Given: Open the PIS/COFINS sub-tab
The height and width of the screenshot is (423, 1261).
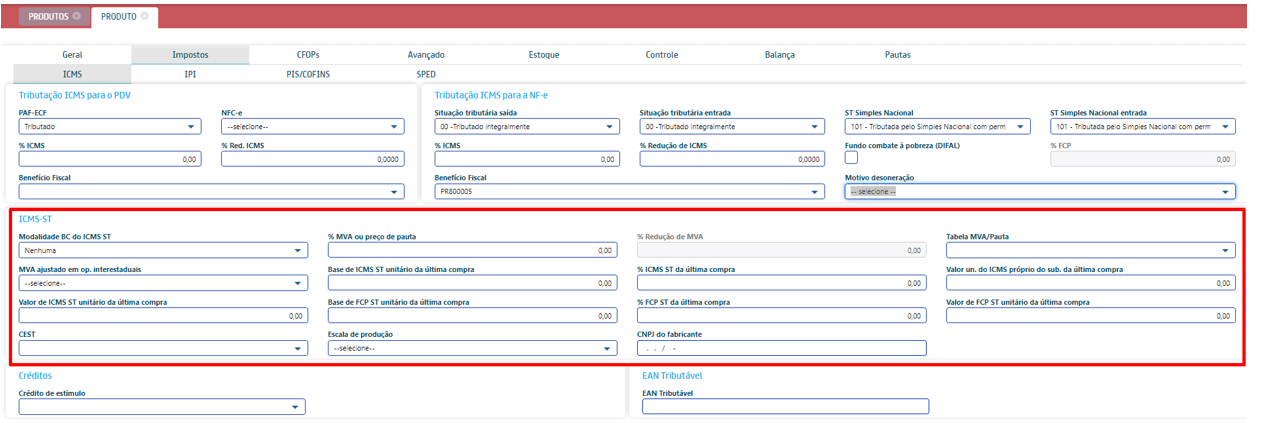Looking at the screenshot, I should (308, 73).
